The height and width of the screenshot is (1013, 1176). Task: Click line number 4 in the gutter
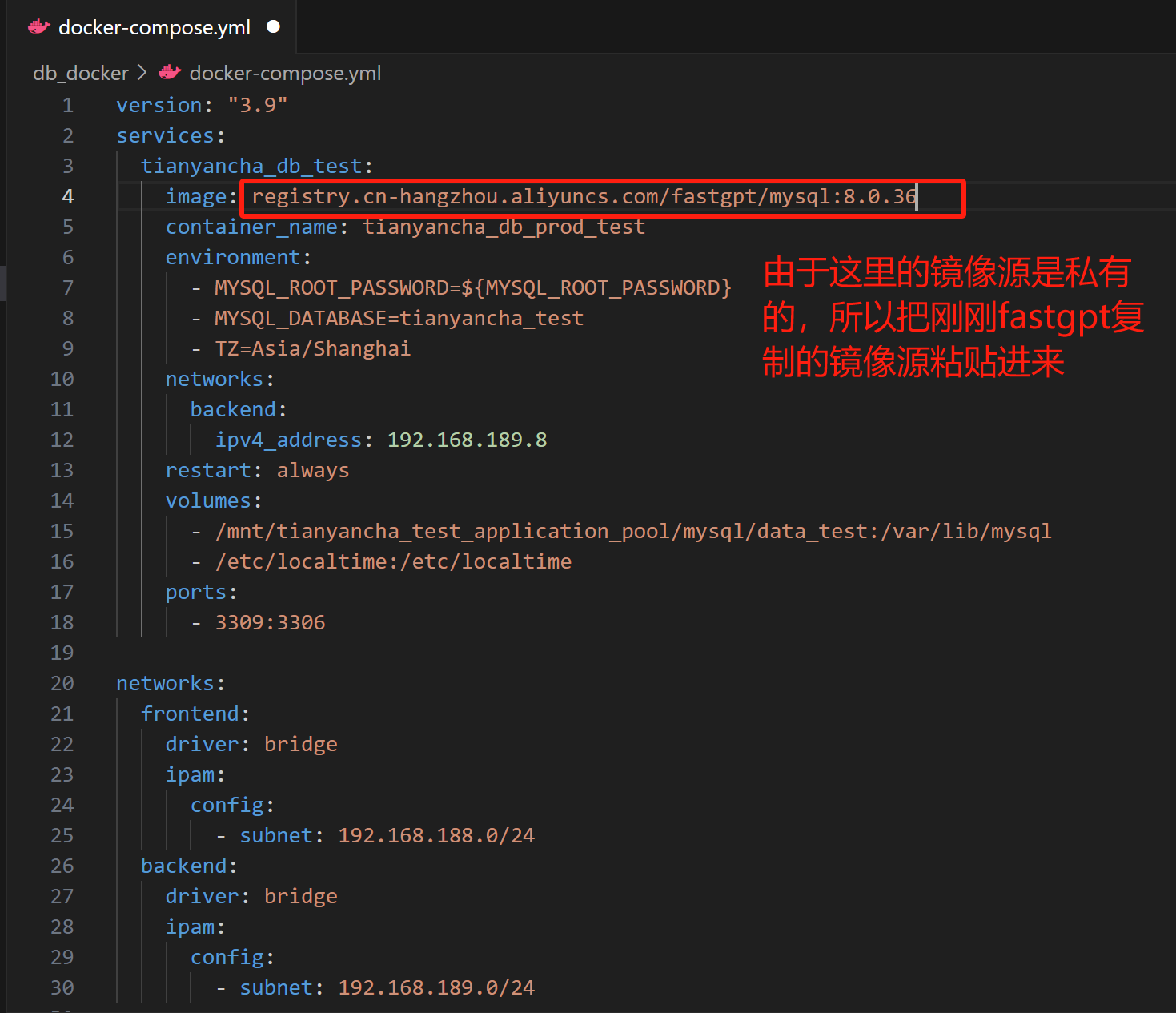pos(68,196)
